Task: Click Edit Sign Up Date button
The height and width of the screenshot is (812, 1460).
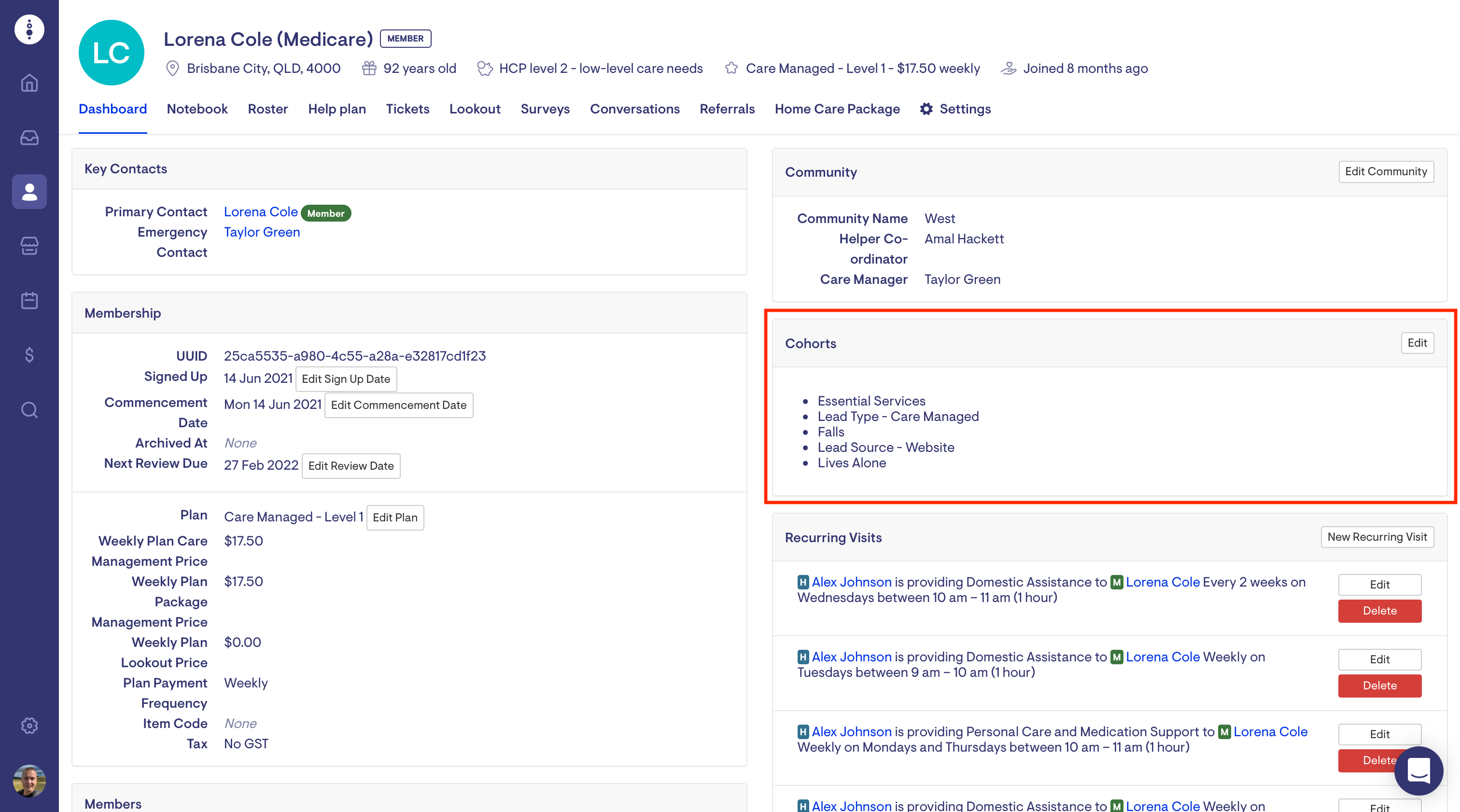Action: [346, 379]
